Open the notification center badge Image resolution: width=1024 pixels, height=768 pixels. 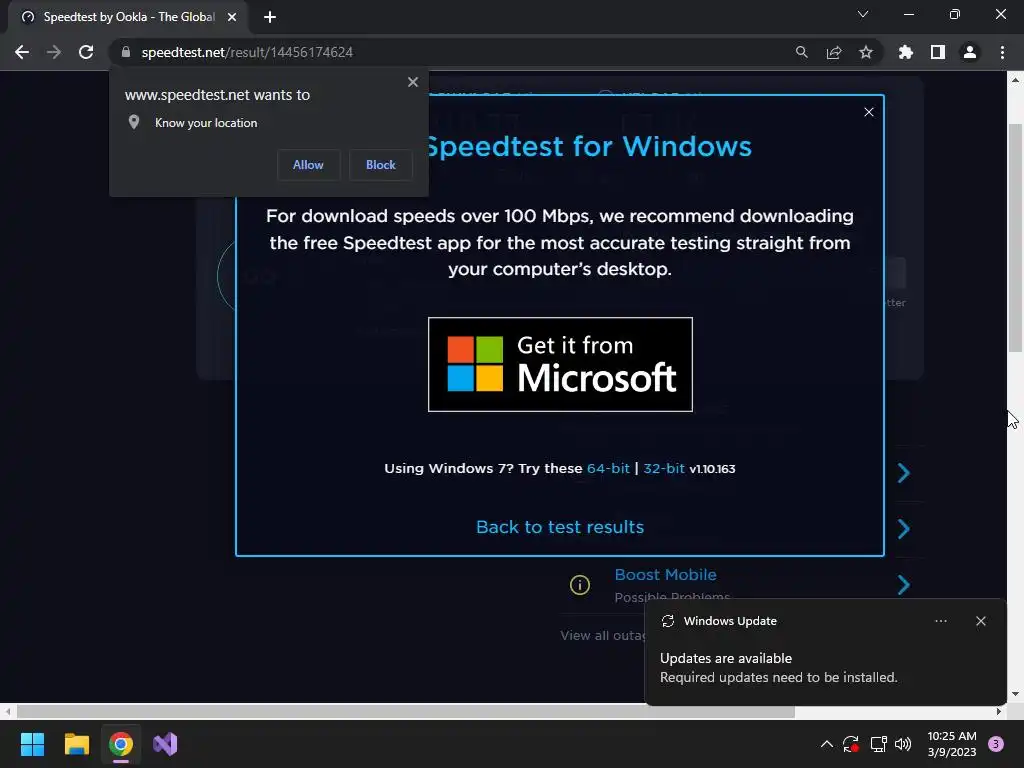click(x=996, y=744)
